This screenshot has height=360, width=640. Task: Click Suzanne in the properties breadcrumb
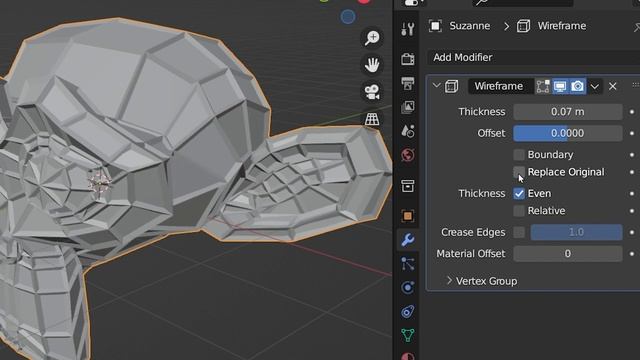[x=469, y=26]
